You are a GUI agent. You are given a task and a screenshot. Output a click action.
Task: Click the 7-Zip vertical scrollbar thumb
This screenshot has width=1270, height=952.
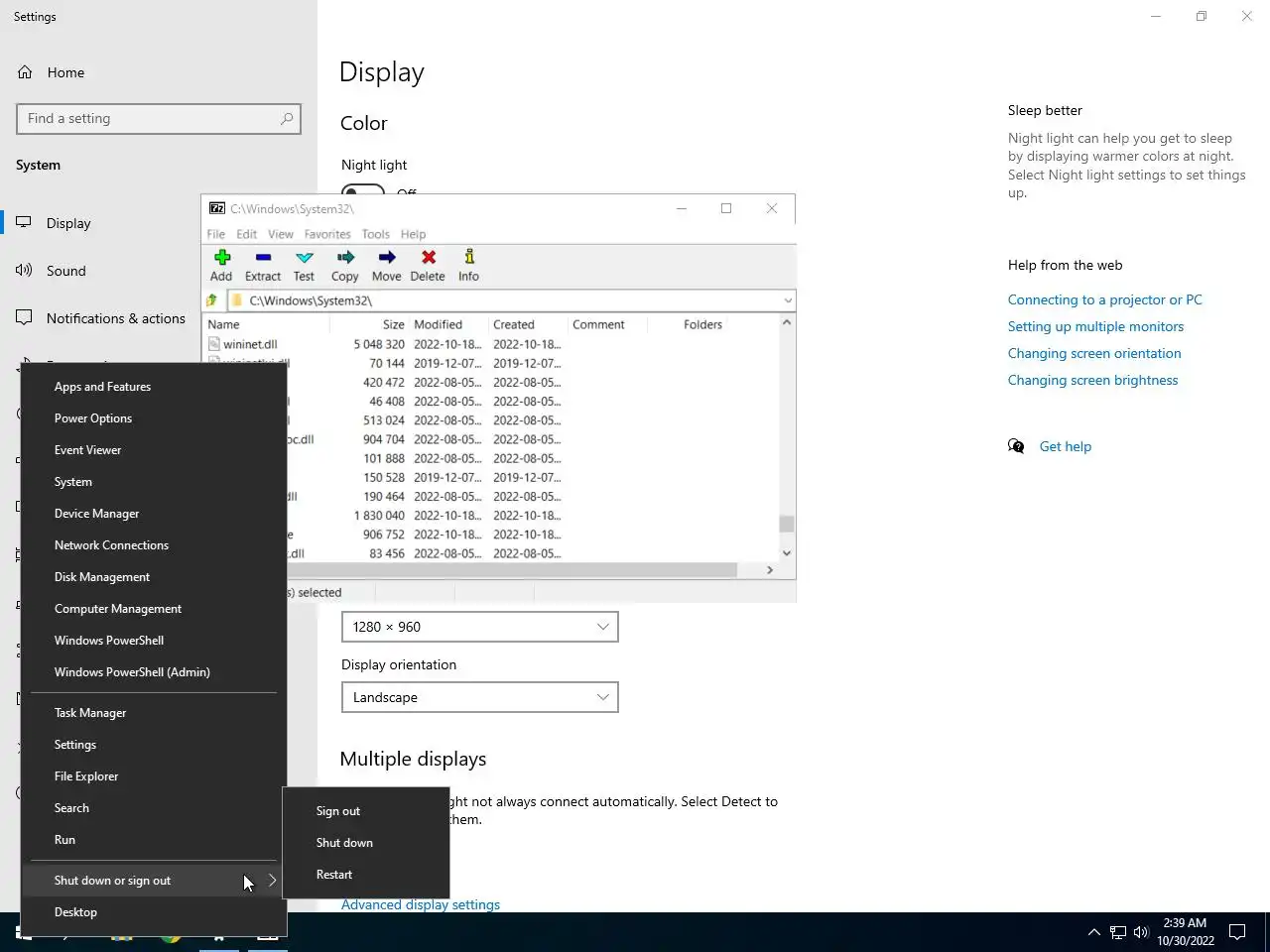(787, 524)
